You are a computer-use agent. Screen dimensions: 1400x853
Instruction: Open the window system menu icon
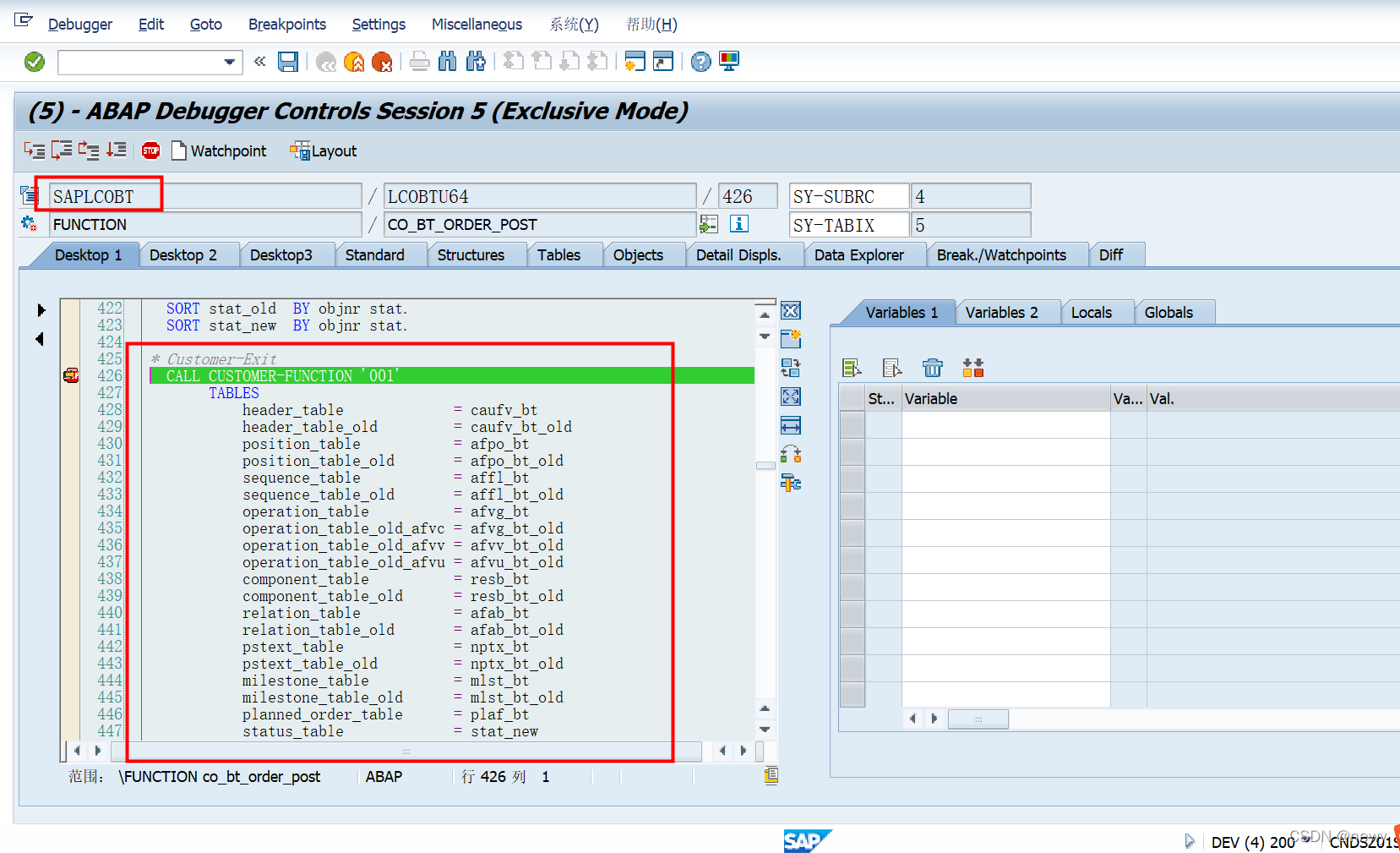24,19
